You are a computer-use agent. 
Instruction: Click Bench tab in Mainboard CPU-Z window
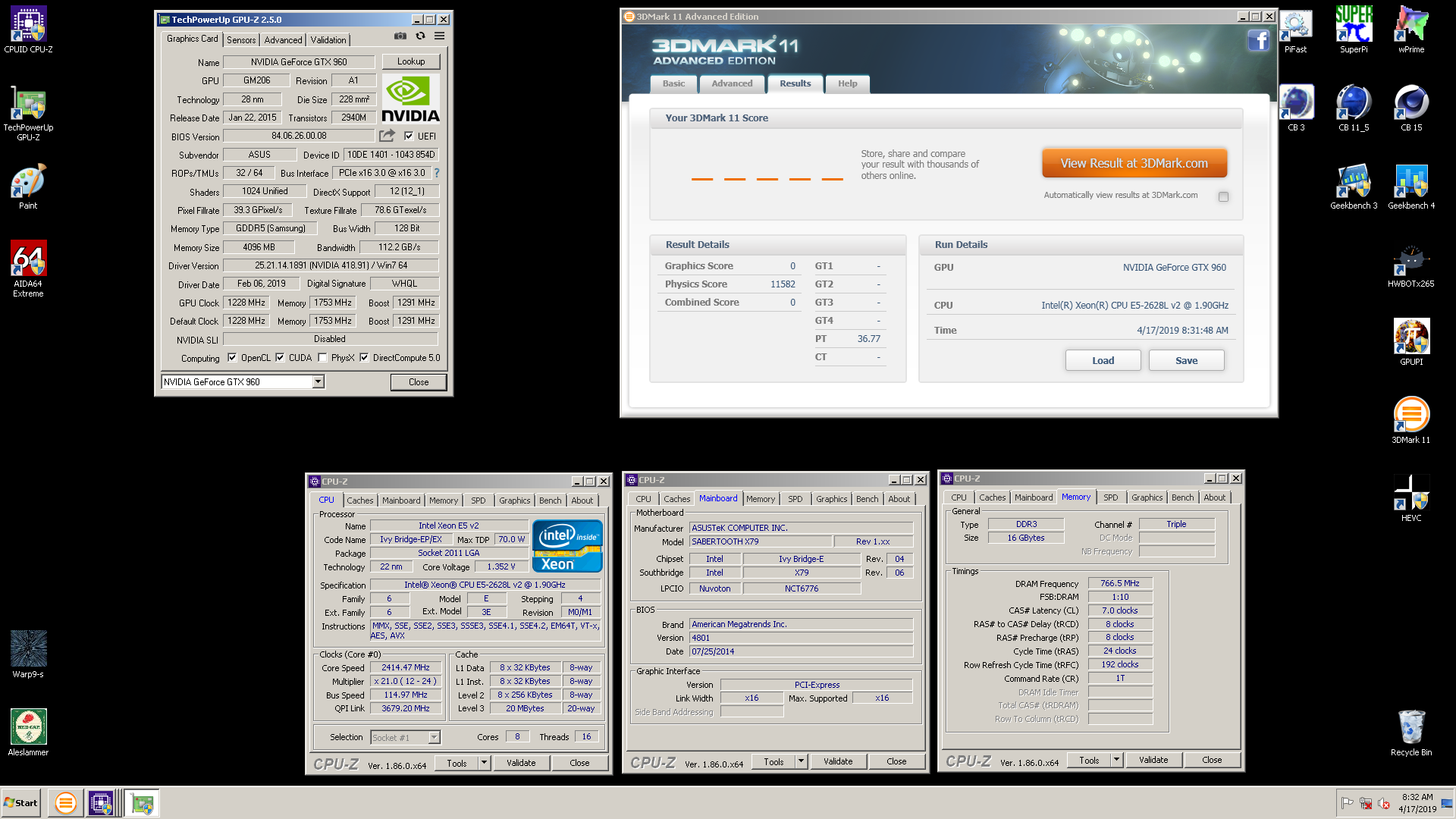867,499
